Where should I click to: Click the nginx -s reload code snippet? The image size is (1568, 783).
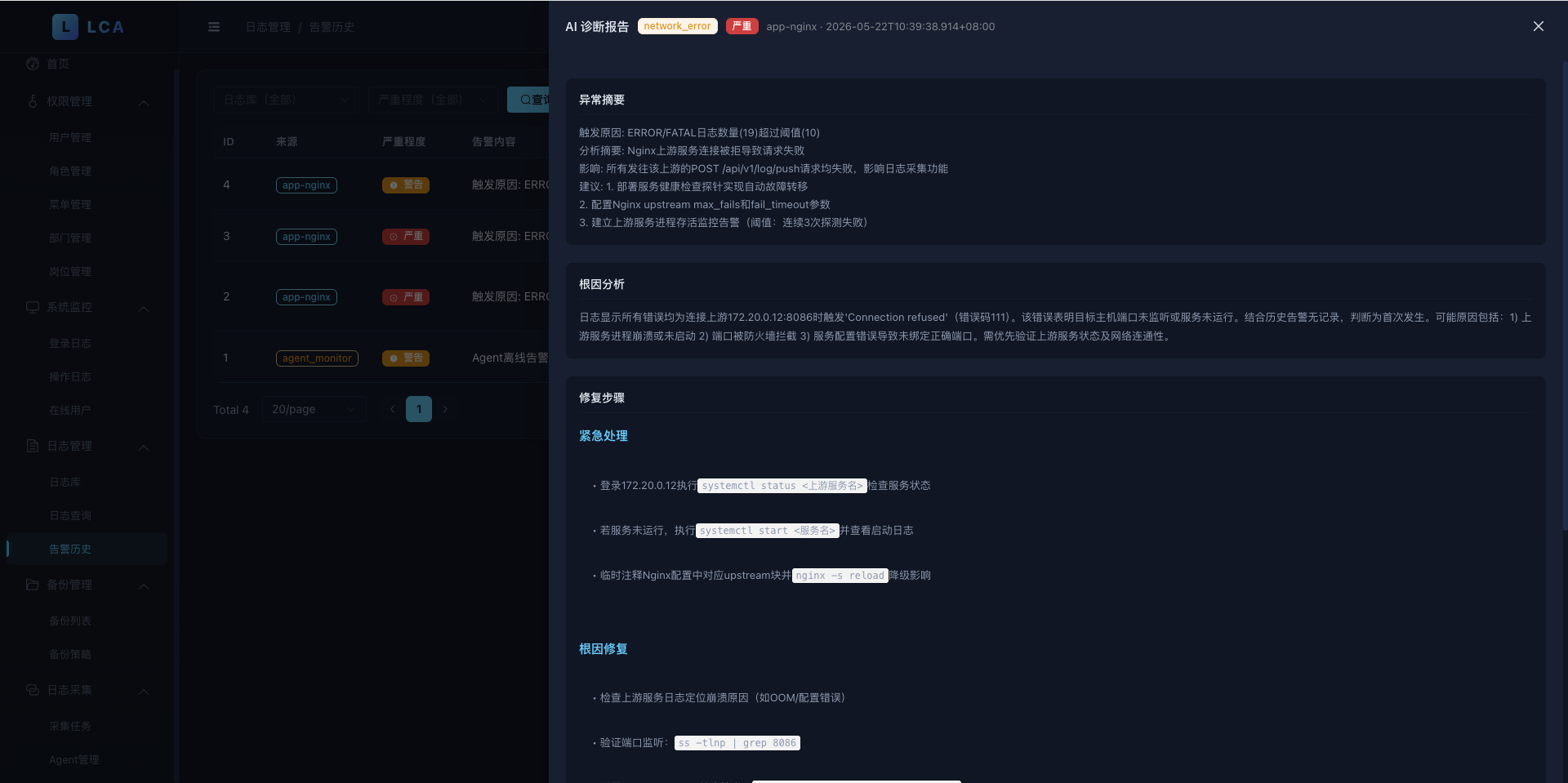840,576
